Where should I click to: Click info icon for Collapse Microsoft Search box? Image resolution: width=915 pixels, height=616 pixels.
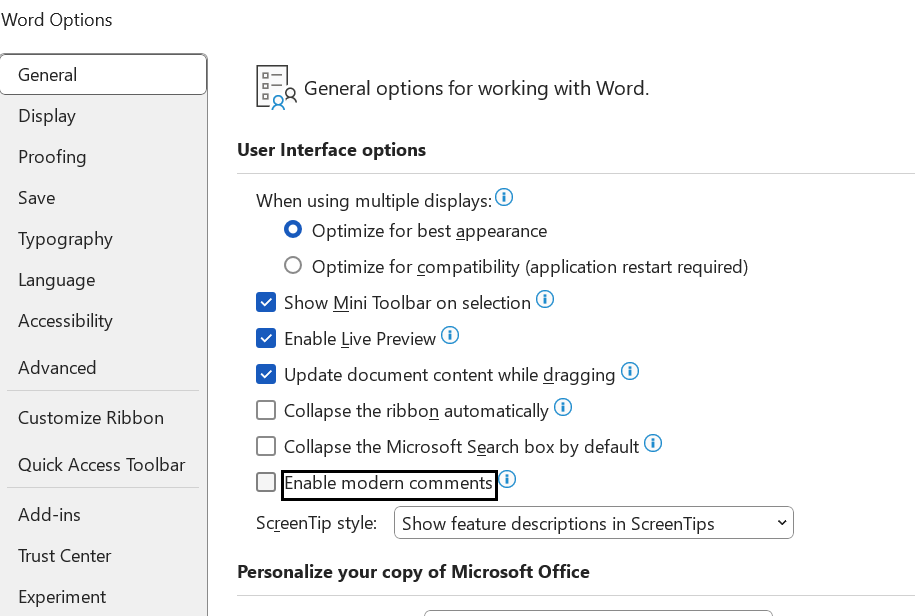click(653, 443)
